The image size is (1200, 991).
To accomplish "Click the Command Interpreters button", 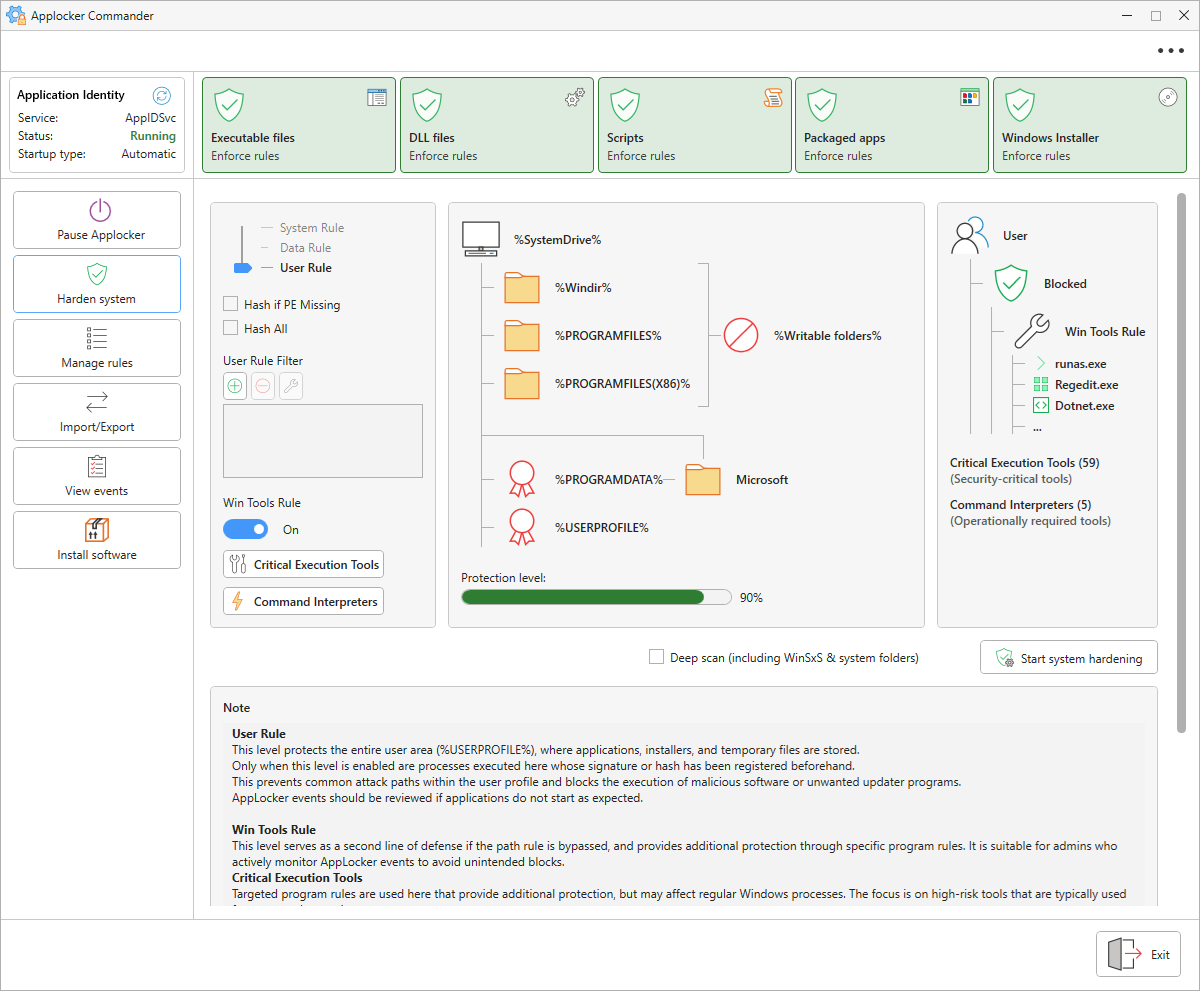I will click(x=303, y=601).
